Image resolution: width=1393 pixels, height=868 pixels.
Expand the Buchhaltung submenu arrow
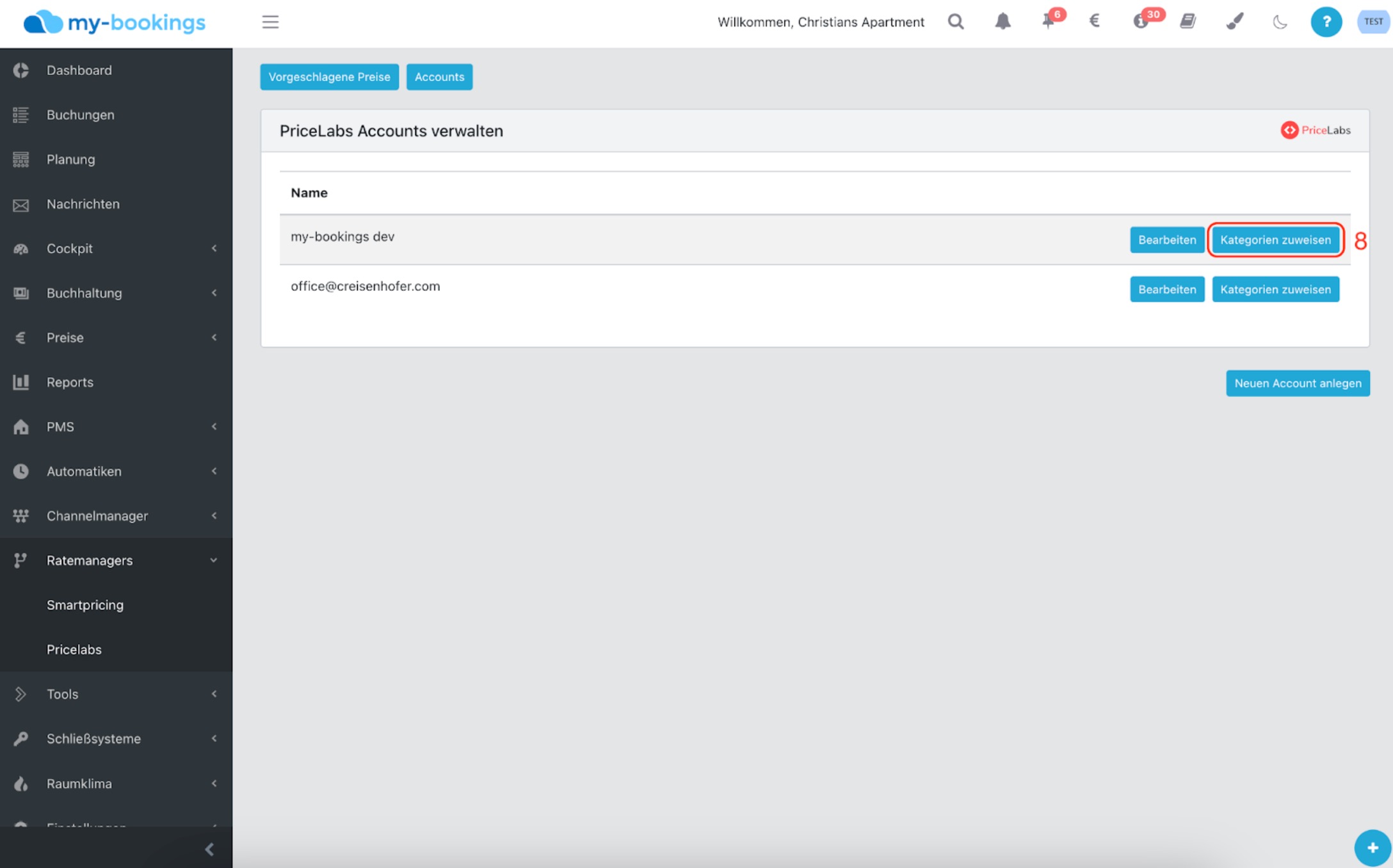214,293
